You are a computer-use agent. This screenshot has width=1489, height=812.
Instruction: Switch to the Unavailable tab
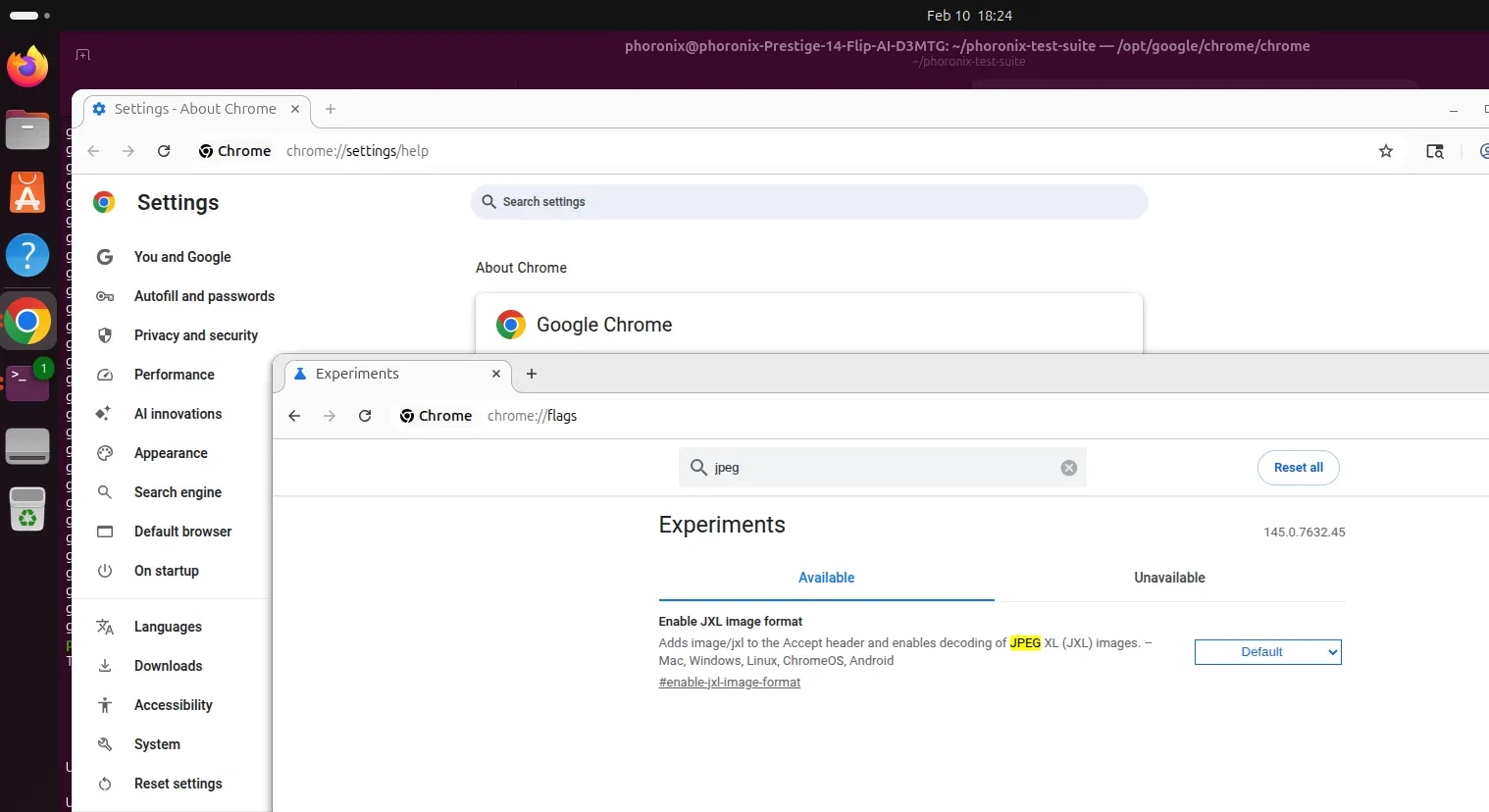click(1169, 578)
